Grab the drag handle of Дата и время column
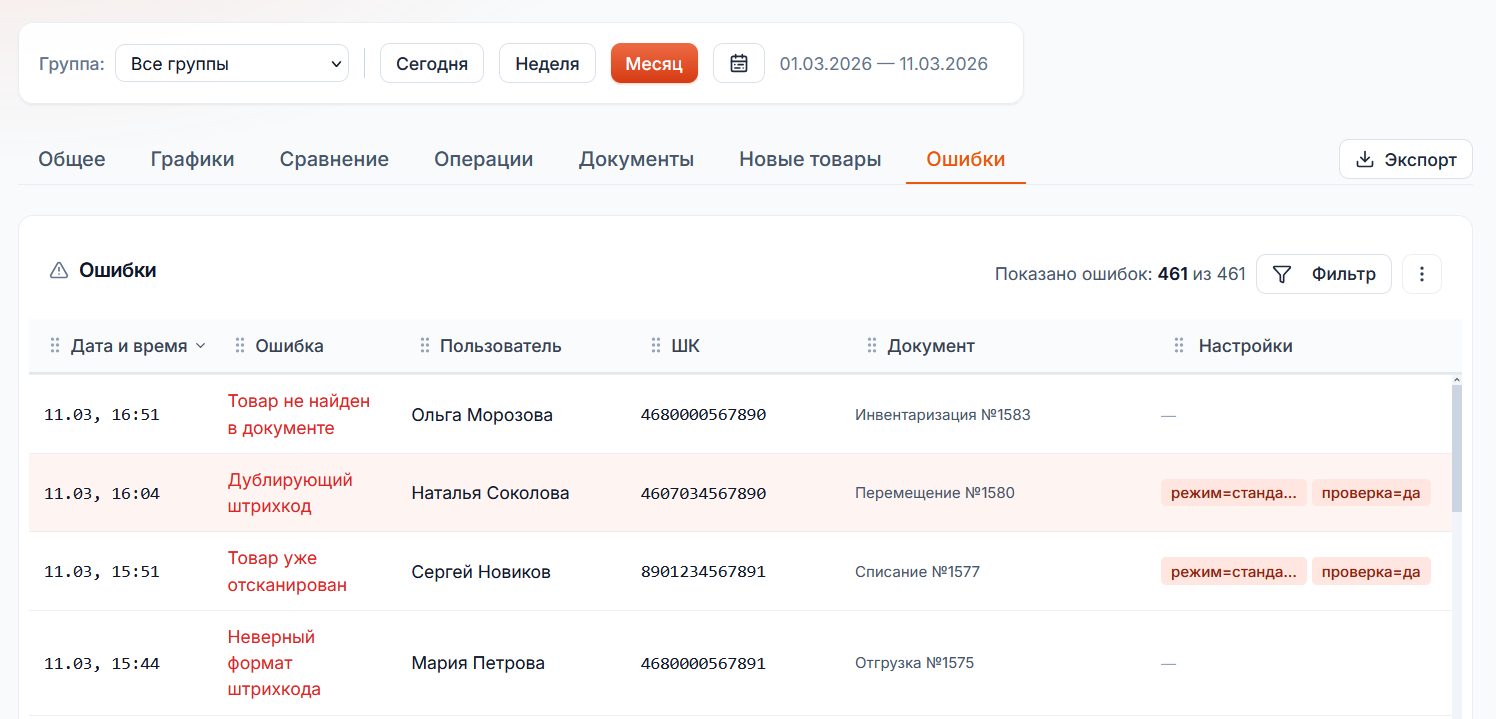This screenshot has width=1496, height=719. tap(55, 346)
